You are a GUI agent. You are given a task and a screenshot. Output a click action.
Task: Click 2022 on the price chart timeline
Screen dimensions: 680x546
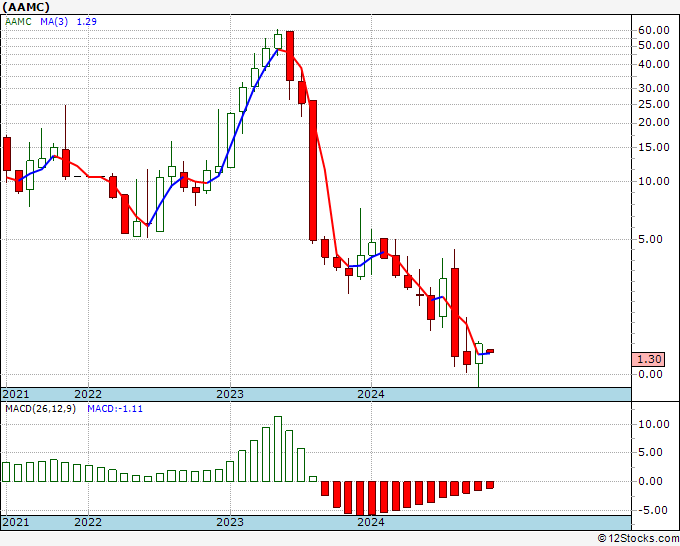point(88,394)
